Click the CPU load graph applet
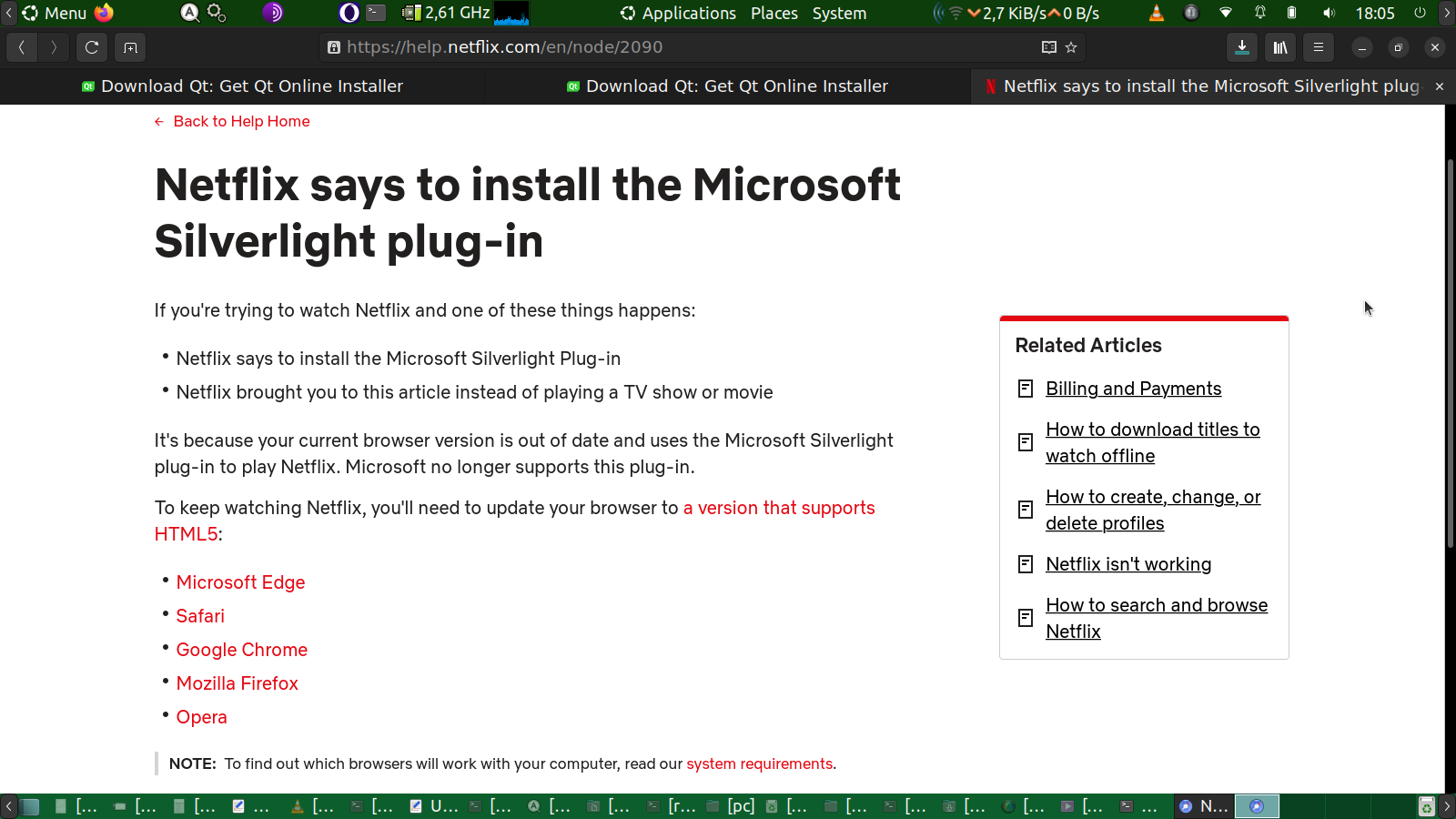Screen dimensions: 1456x819 (x=511, y=13)
